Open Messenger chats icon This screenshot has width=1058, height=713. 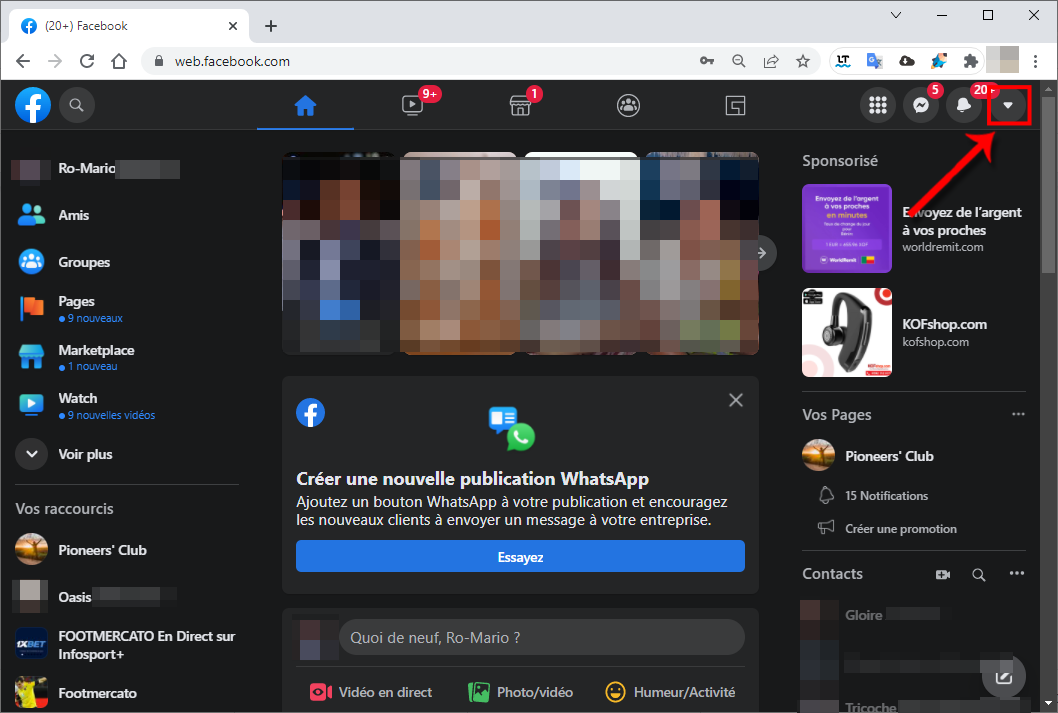921,105
